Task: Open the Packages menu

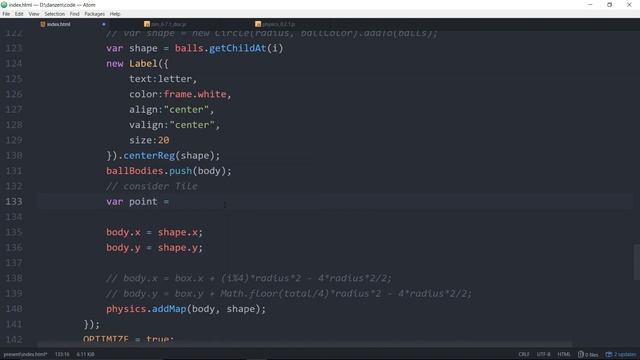Action: coord(95,14)
